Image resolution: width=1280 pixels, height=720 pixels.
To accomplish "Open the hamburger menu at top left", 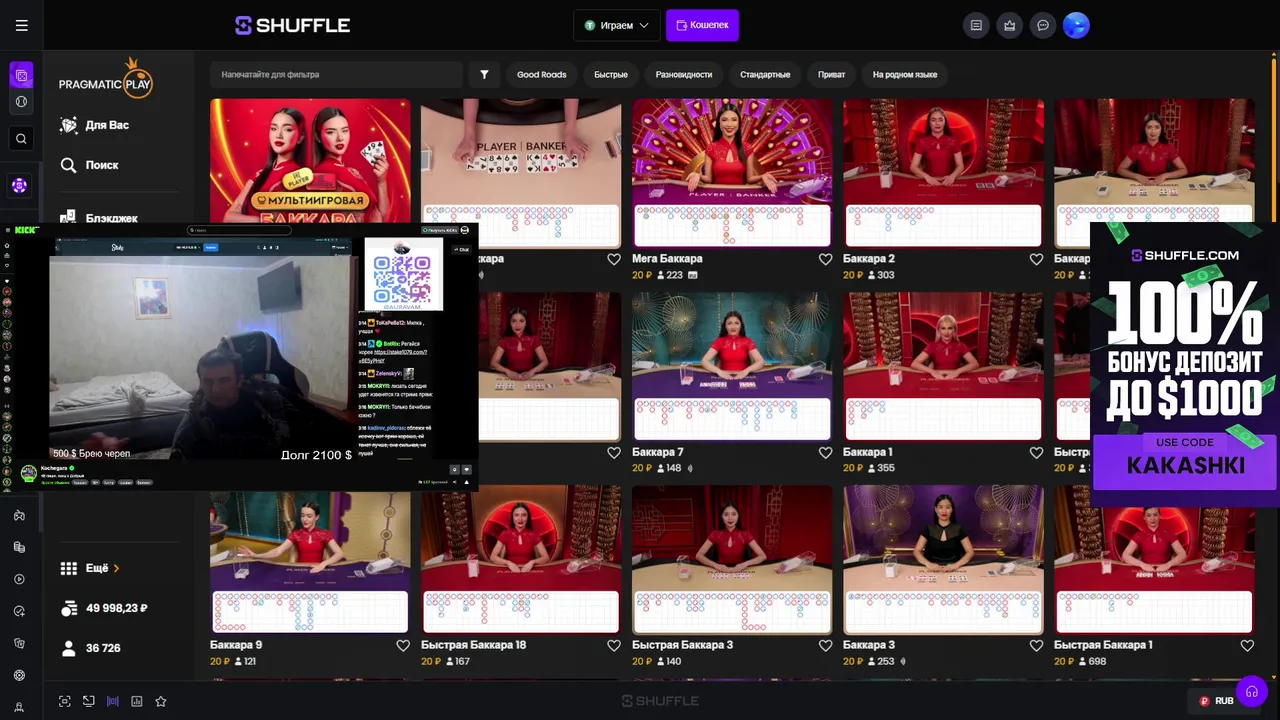I will point(21,26).
